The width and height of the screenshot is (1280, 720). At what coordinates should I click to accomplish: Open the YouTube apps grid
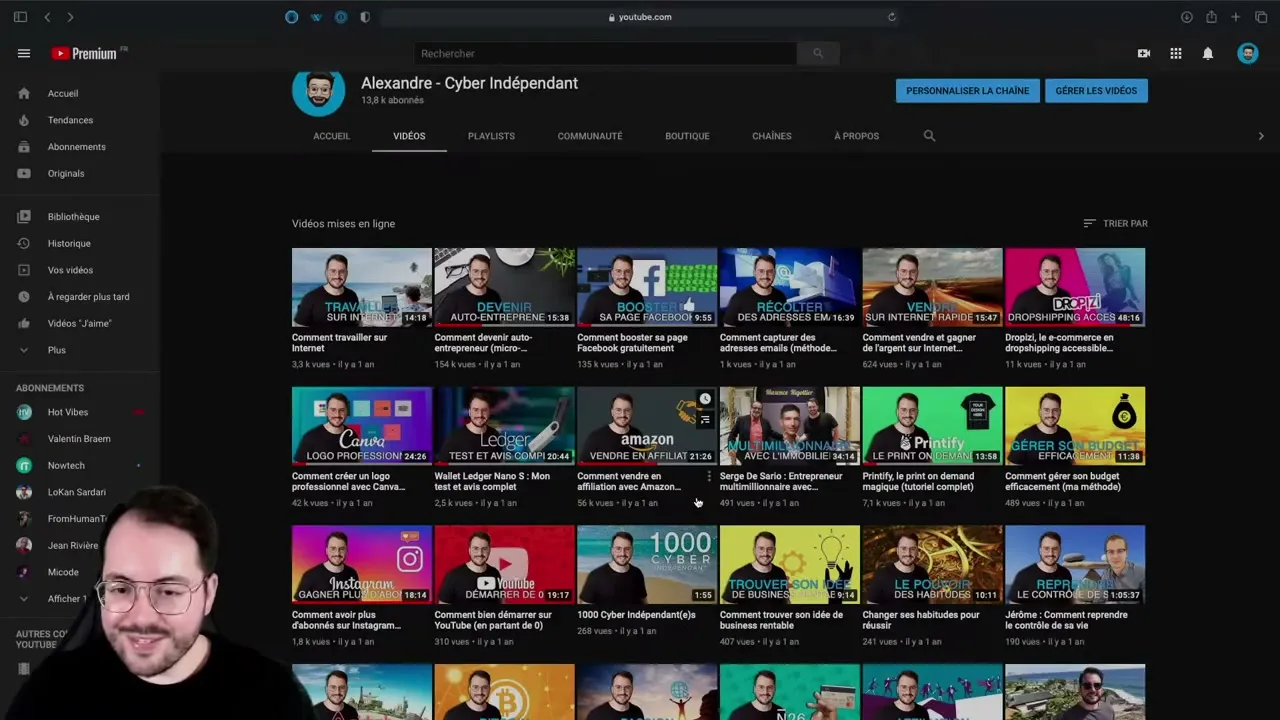(1176, 53)
